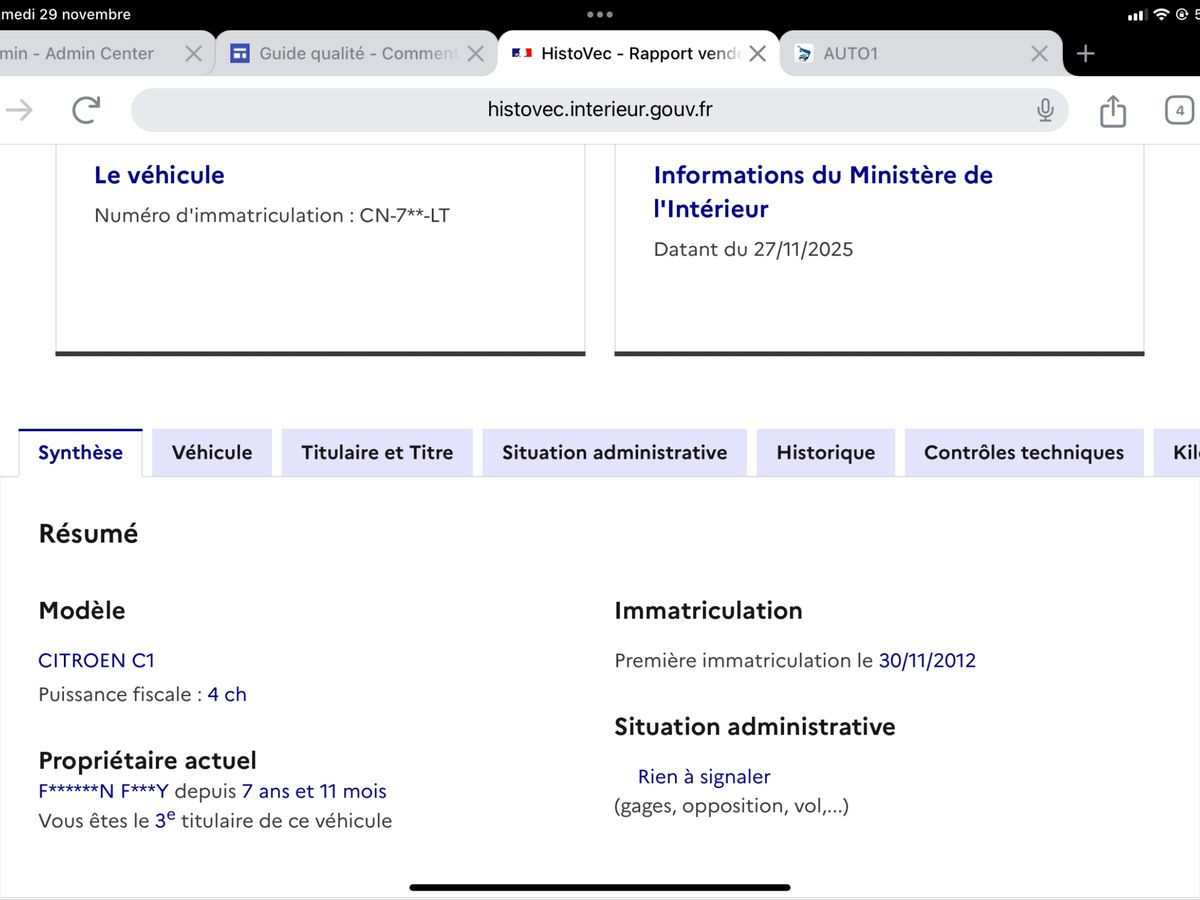The width and height of the screenshot is (1200, 900).
Task: Tap the CITROEN C1 model text
Action: (x=96, y=660)
